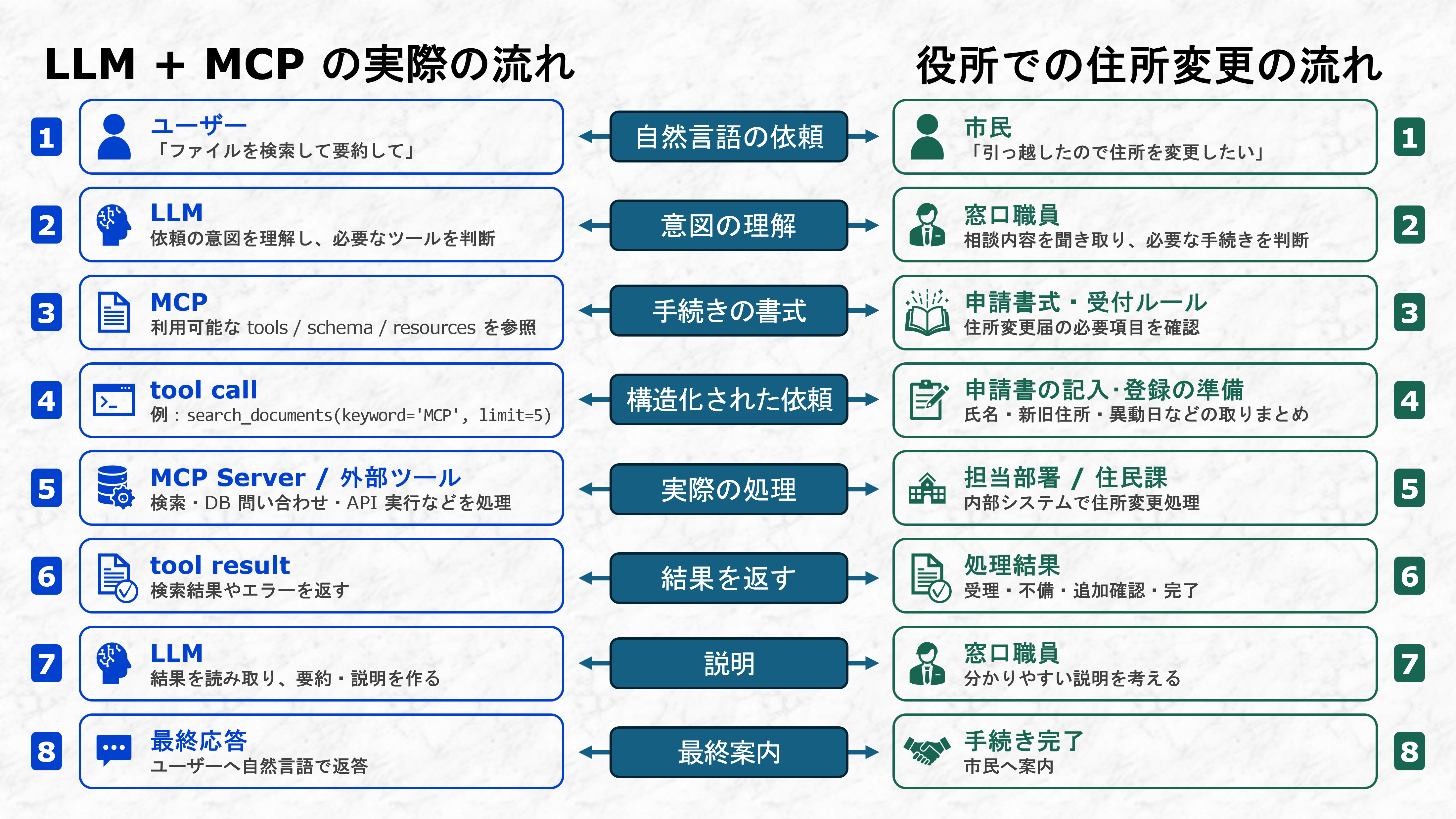Click the terminal window icon beside tool call
Screen dimensions: 1456x819
(x=114, y=400)
